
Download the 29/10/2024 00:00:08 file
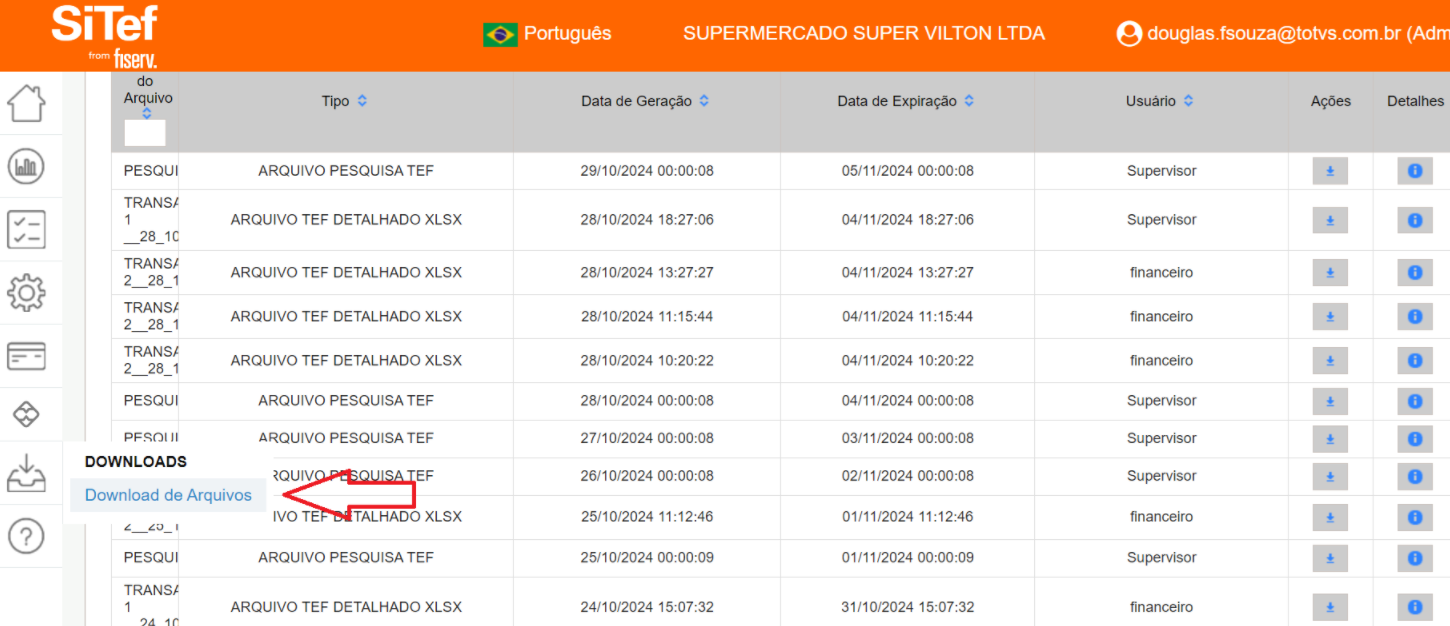pos(1330,171)
